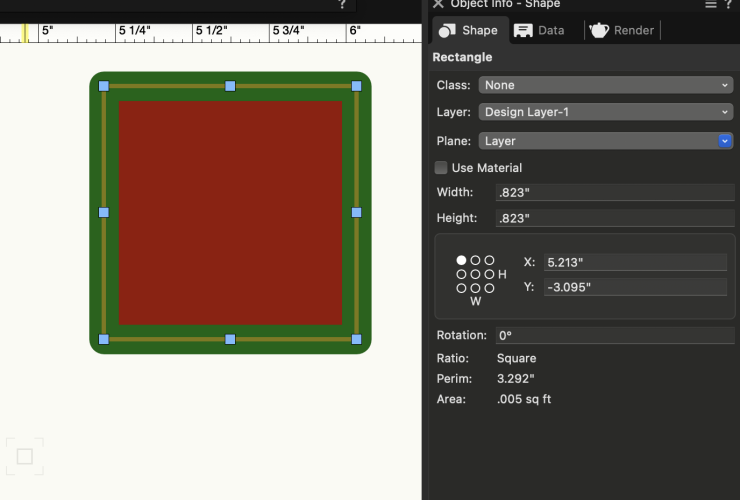
Task: Click the small square icon in canvas corner
Action: (x=25, y=457)
